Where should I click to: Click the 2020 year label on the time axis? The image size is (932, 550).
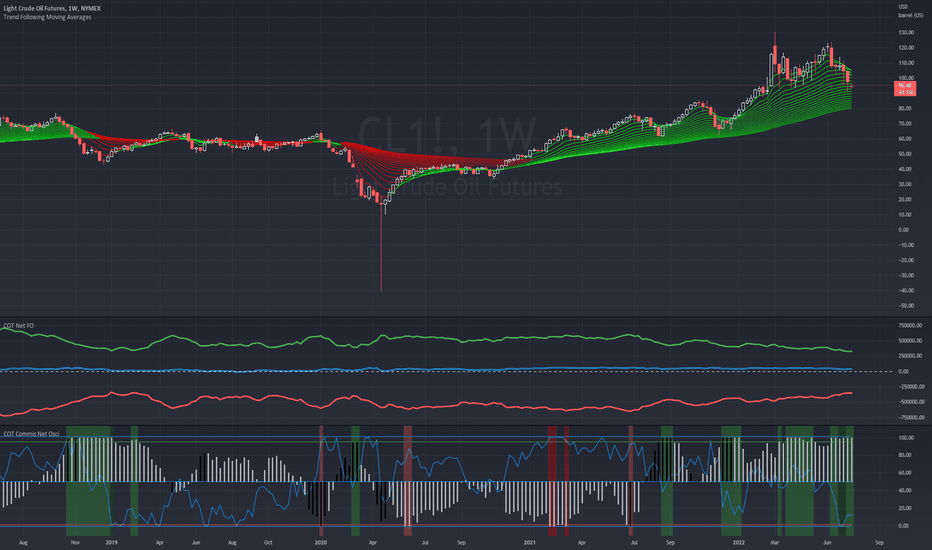coord(320,542)
